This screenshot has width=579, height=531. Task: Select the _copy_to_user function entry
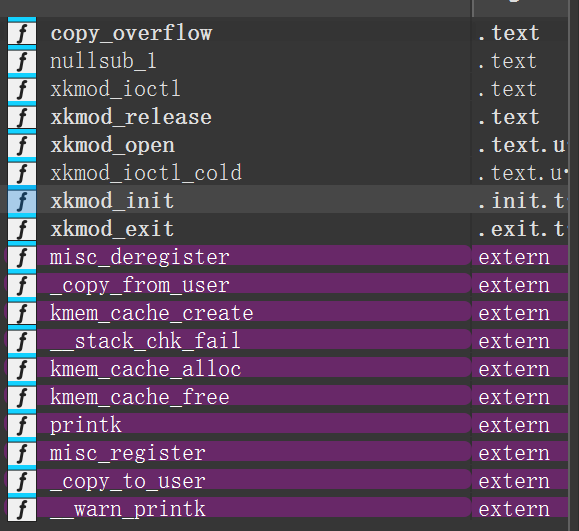128,482
